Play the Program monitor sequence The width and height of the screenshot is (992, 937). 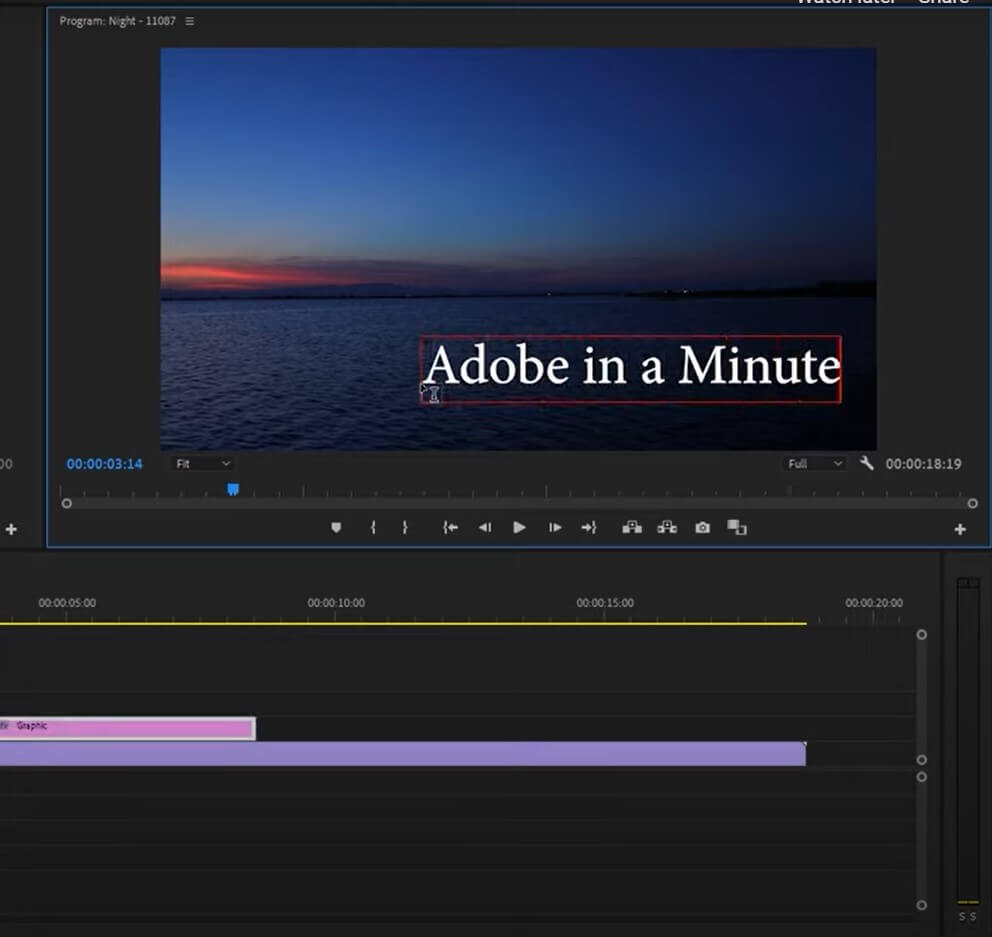(x=519, y=528)
